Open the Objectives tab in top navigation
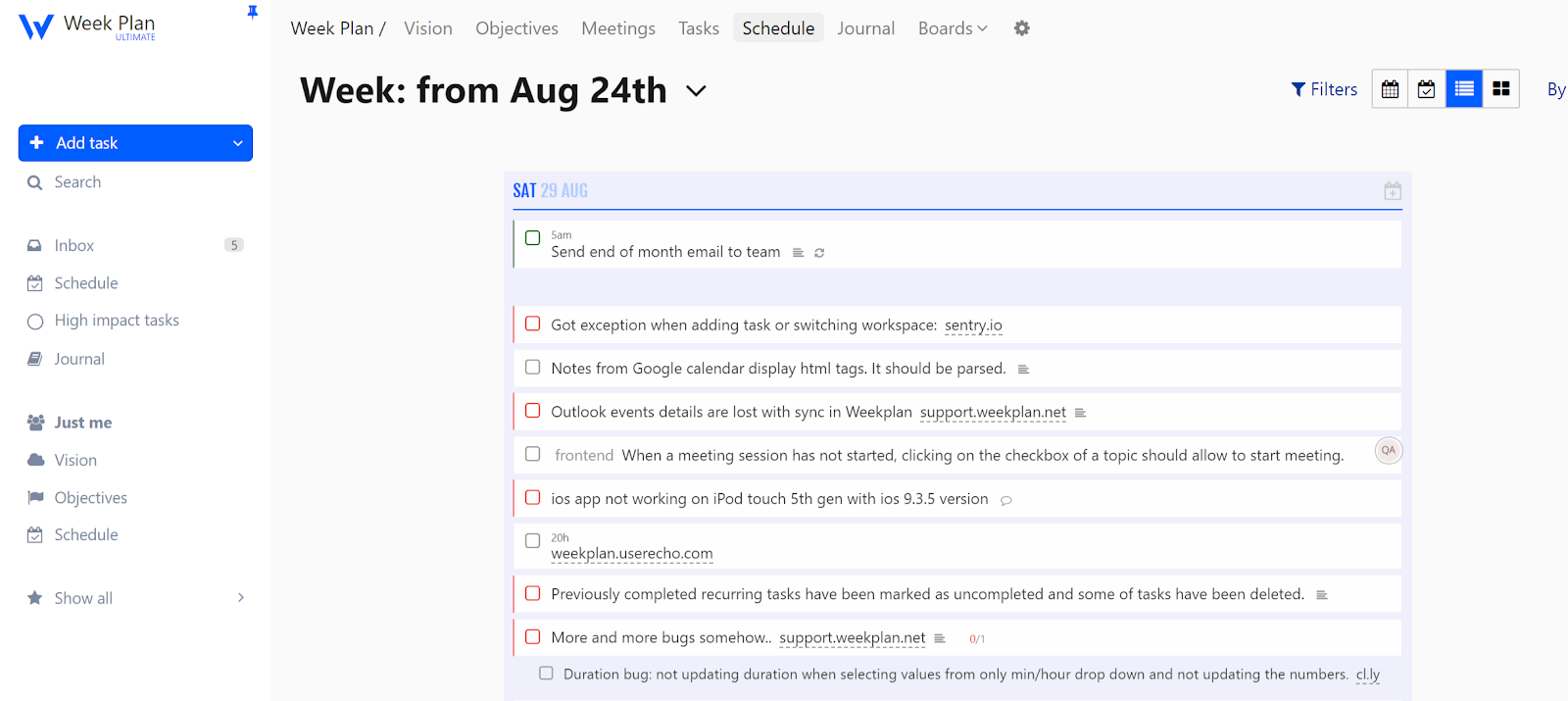Screen dimensions: 1568x701 [516, 28]
